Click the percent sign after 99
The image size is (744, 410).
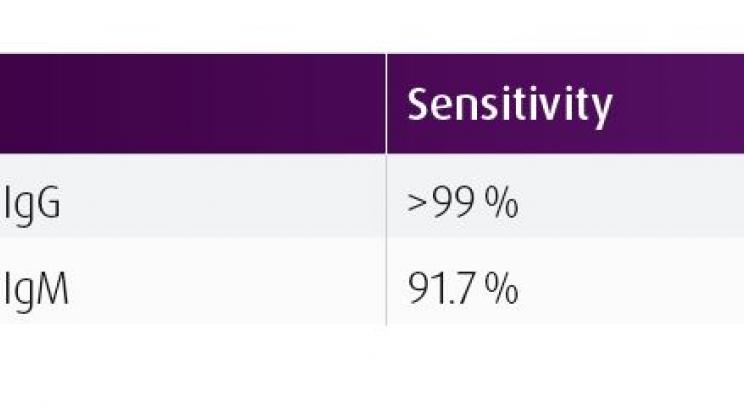504,205
